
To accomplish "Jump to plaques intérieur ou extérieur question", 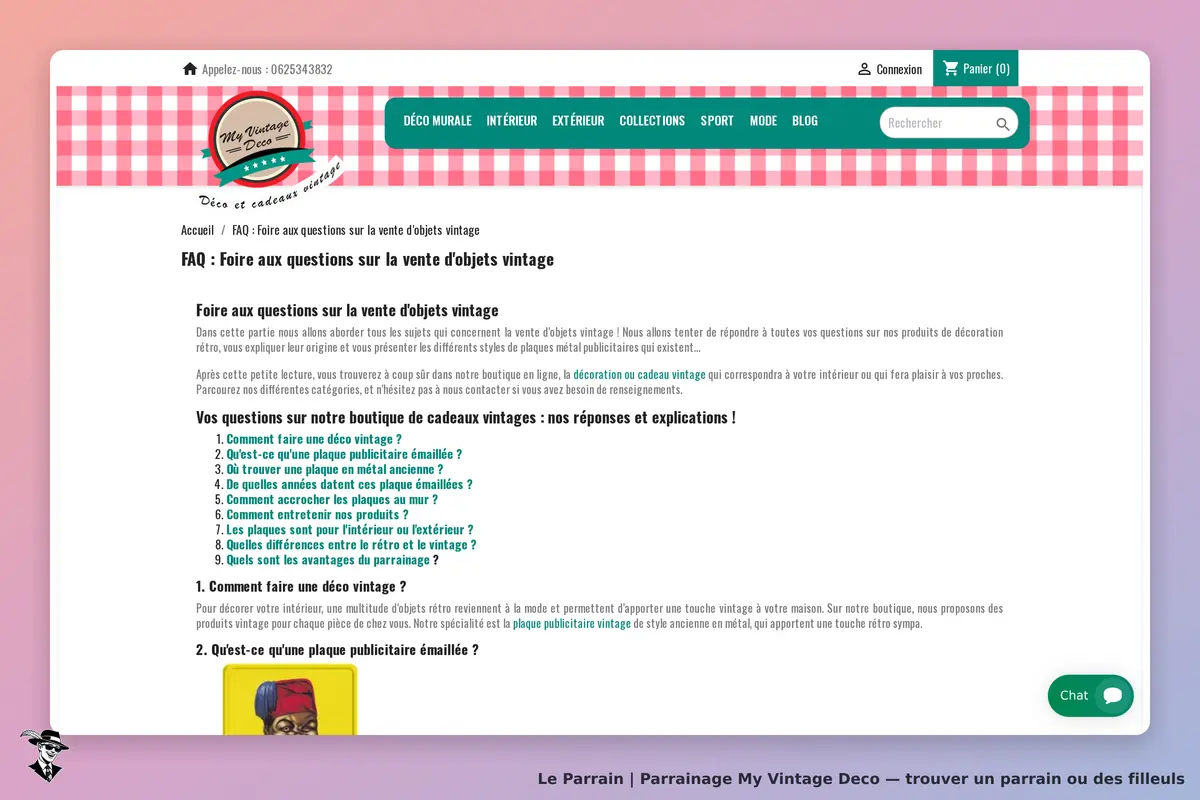I will [350, 530].
